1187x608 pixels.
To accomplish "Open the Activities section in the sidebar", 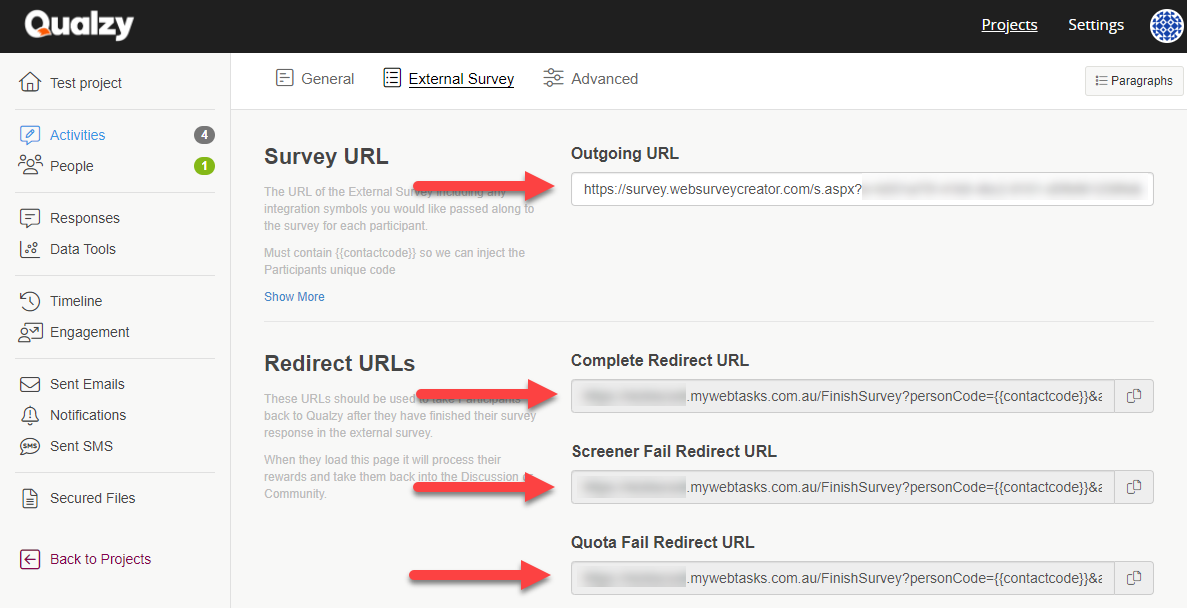I will (77, 134).
